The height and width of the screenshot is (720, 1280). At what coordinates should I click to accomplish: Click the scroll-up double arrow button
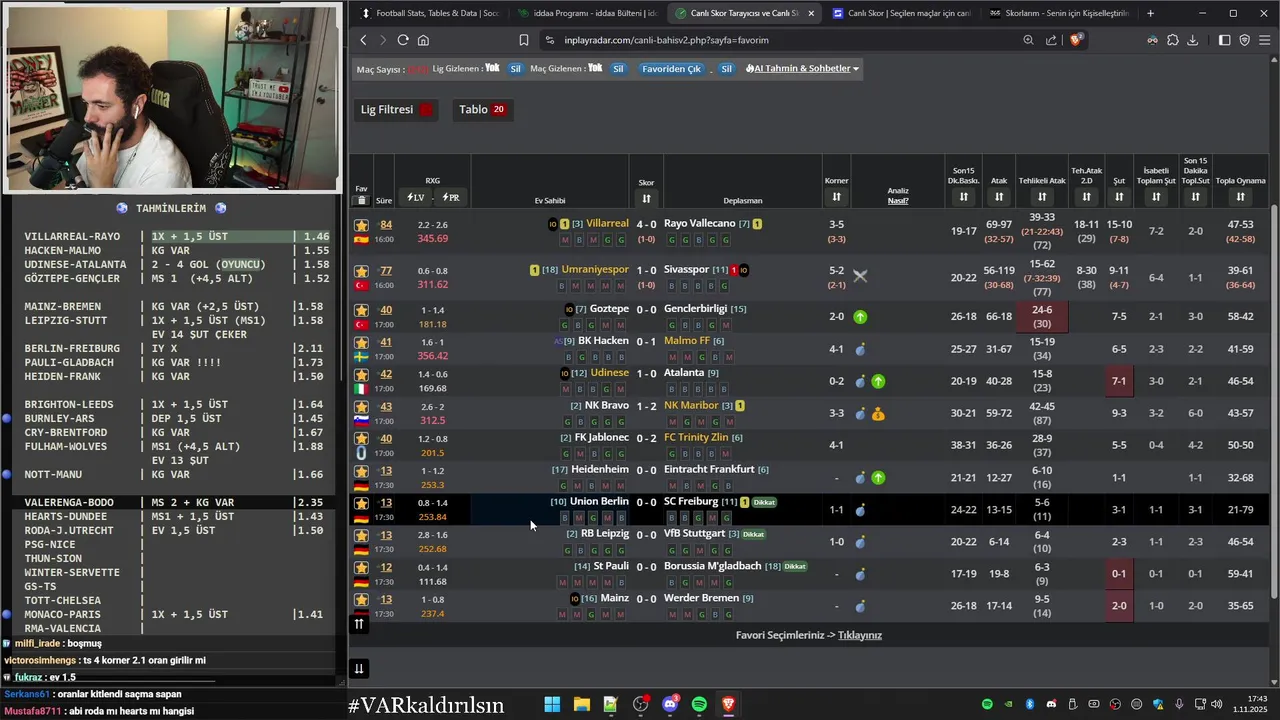tap(359, 624)
